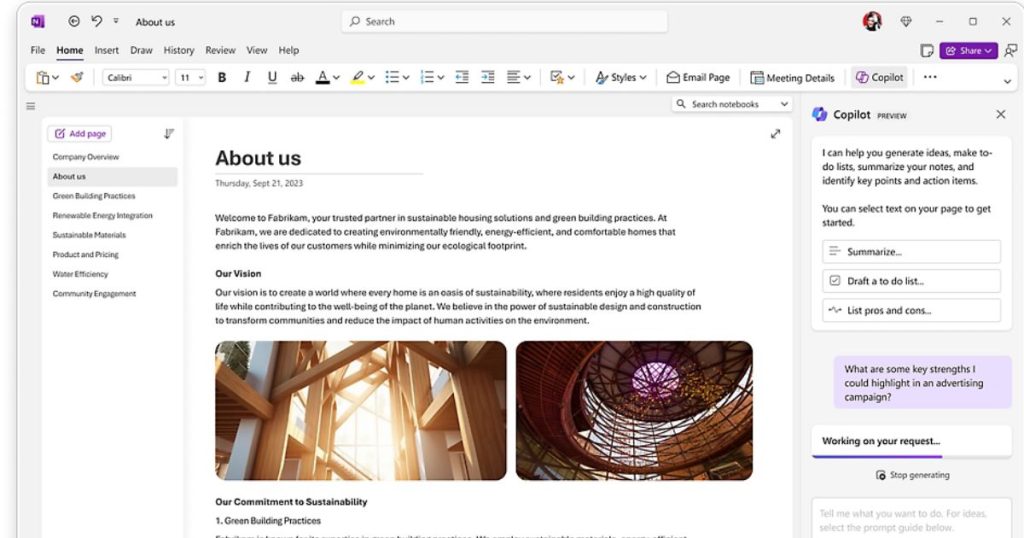Image resolution: width=1024 pixels, height=538 pixels.
Task: Open the File menu
Action: 38,50
